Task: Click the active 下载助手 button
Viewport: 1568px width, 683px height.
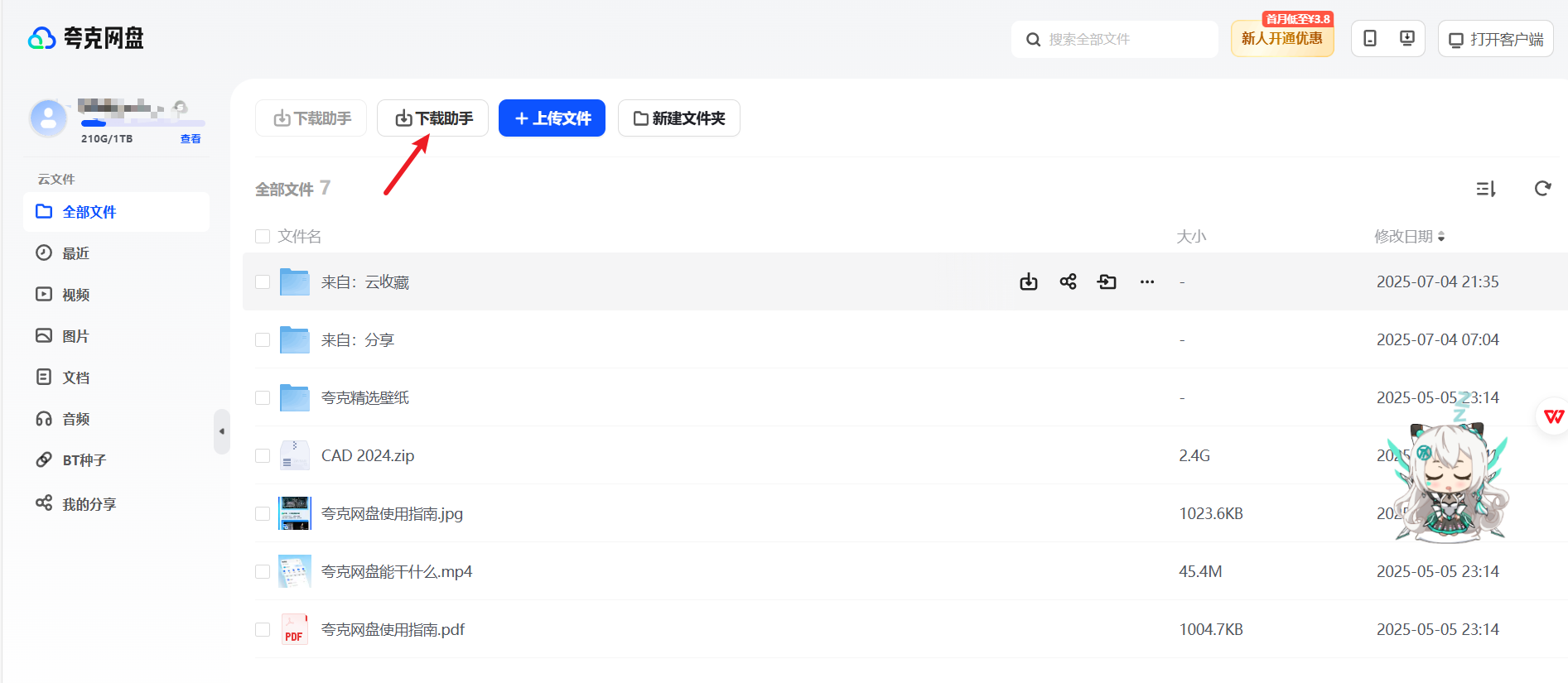Action: [x=433, y=118]
